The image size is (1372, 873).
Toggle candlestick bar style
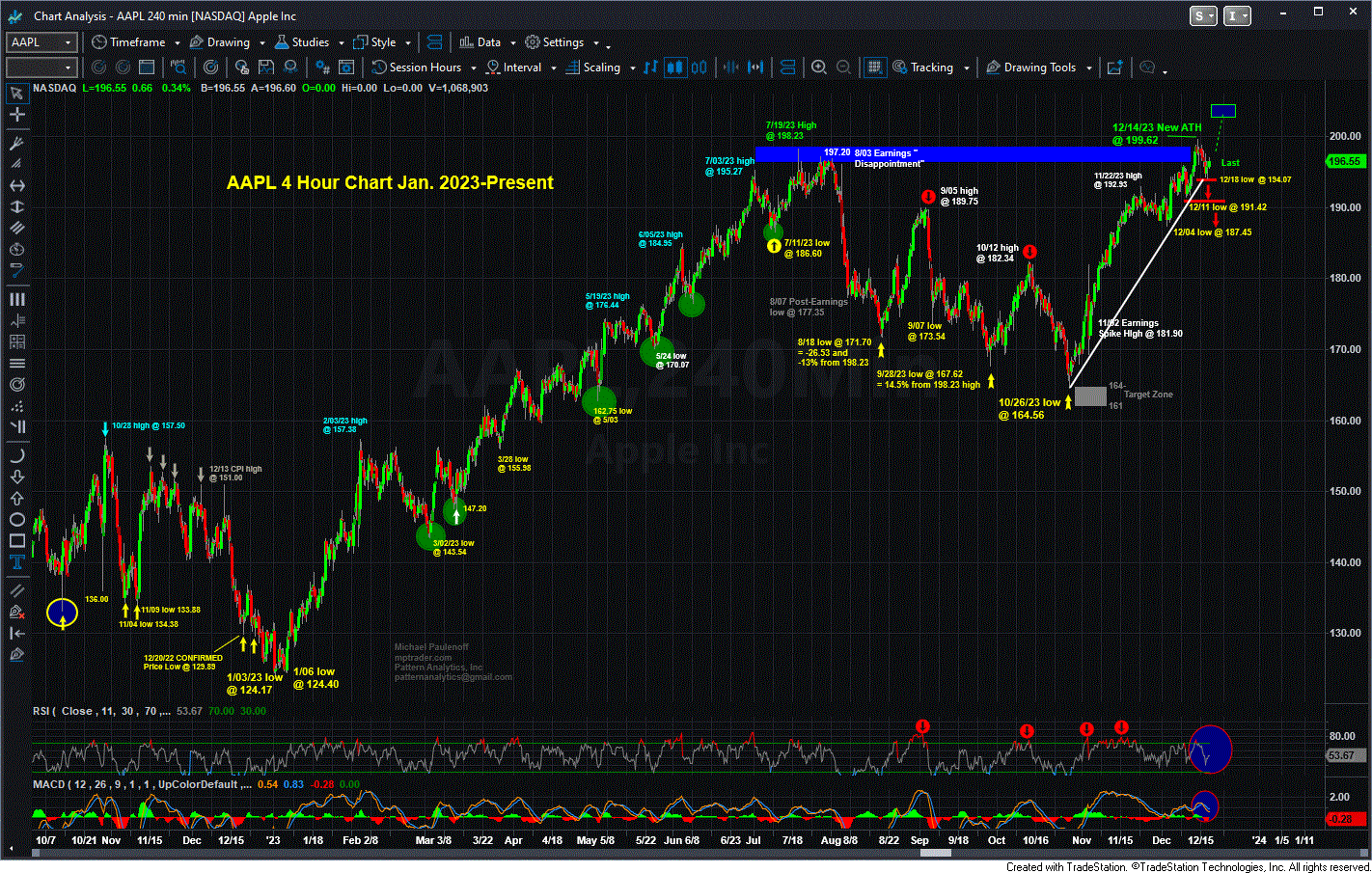674,68
